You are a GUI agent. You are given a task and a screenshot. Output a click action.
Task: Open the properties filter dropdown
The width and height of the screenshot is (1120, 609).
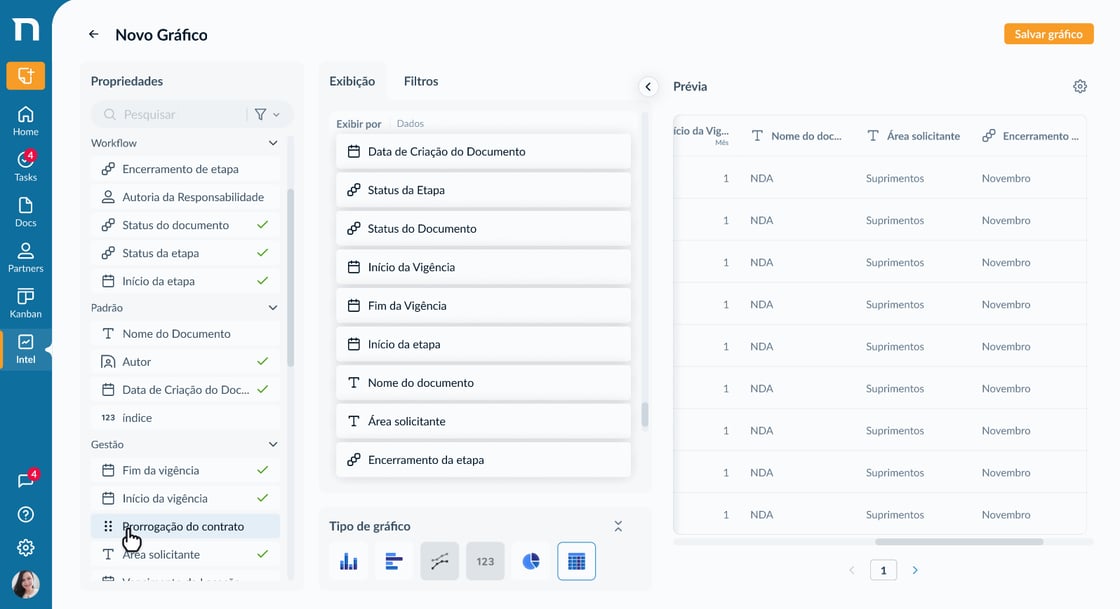coord(267,114)
